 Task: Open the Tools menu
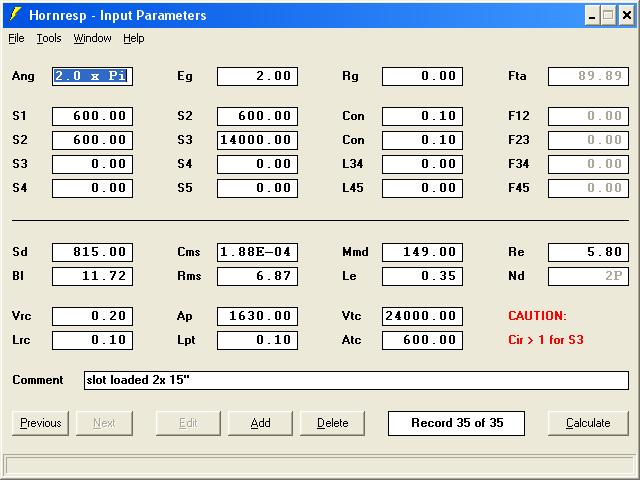[49, 38]
